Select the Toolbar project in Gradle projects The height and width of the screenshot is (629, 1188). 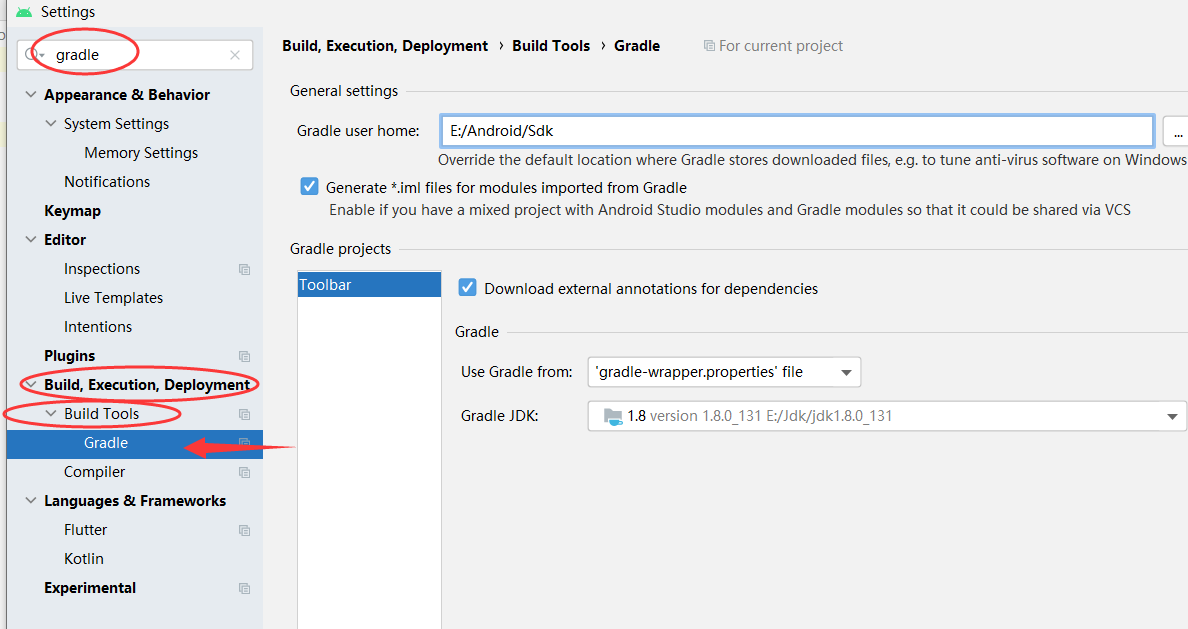tap(369, 285)
